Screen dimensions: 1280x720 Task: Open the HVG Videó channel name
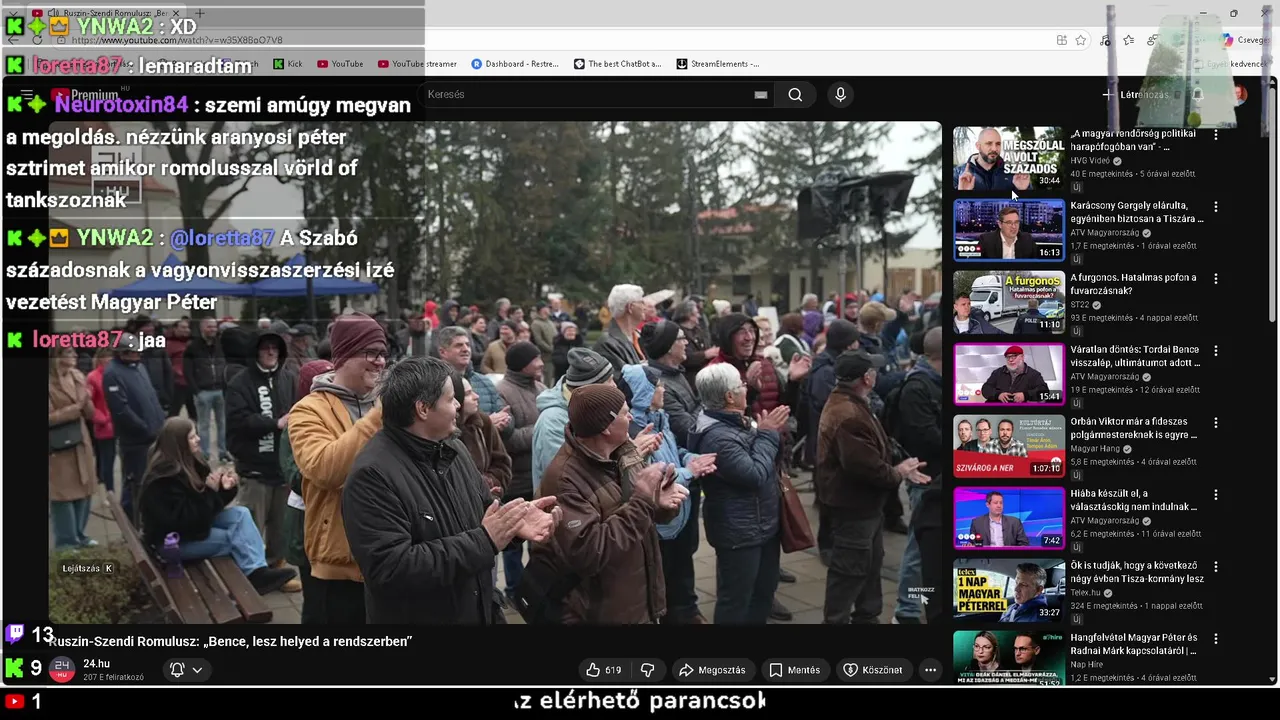pyautogui.click(x=1090, y=161)
